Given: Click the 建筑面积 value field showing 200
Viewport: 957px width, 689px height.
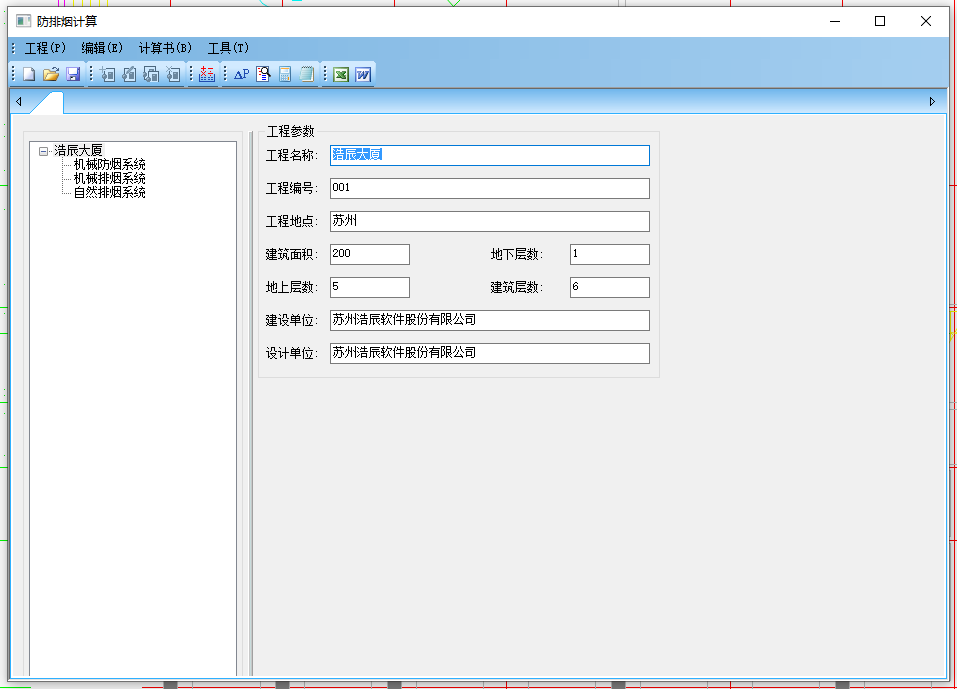Looking at the screenshot, I should [x=369, y=254].
